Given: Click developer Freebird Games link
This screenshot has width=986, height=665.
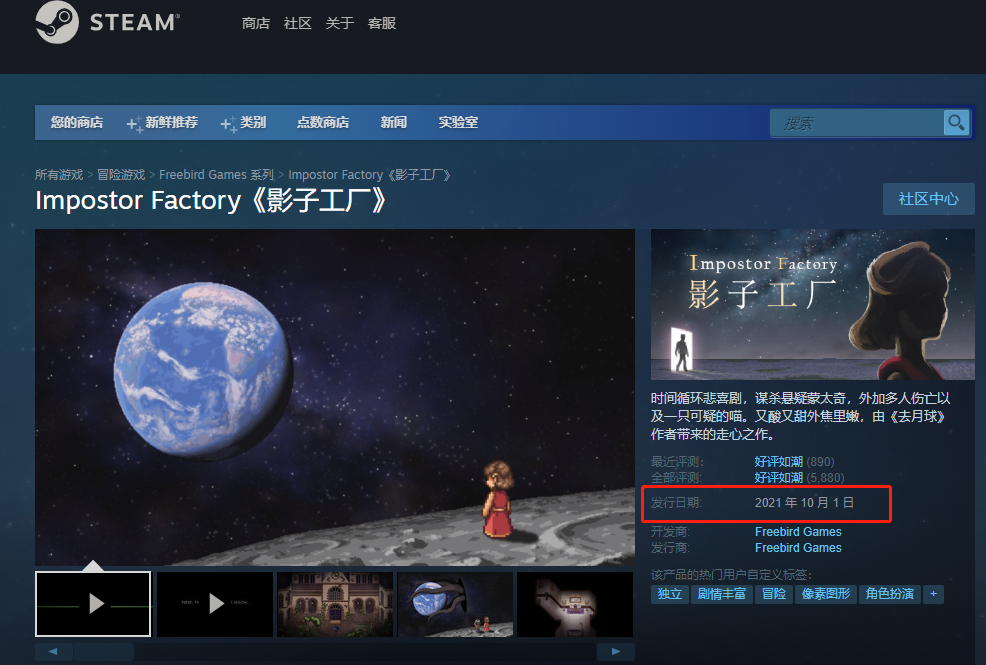Looking at the screenshot, I should (798, 532).
